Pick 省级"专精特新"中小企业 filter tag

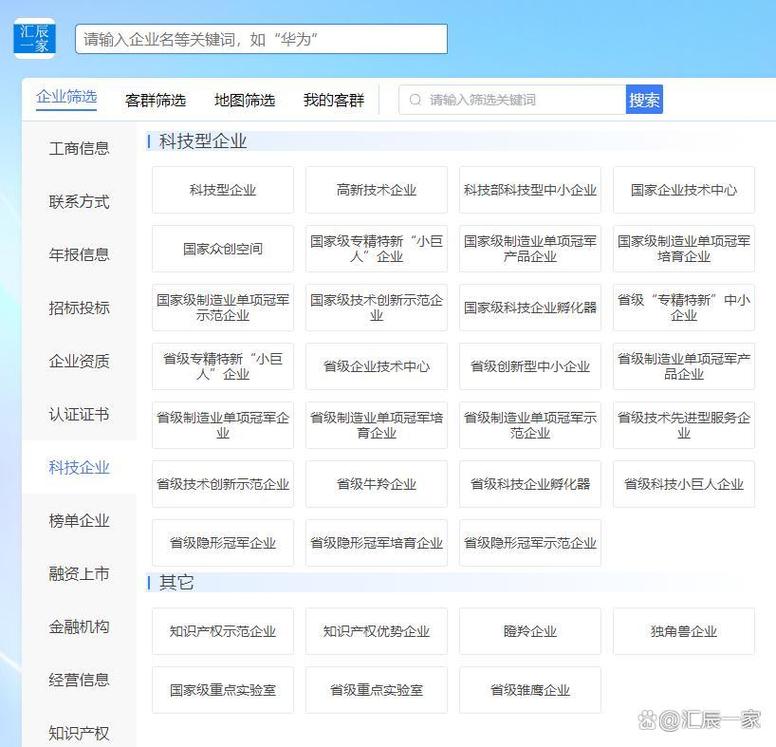pyautogui.click(x=684, y=307)
